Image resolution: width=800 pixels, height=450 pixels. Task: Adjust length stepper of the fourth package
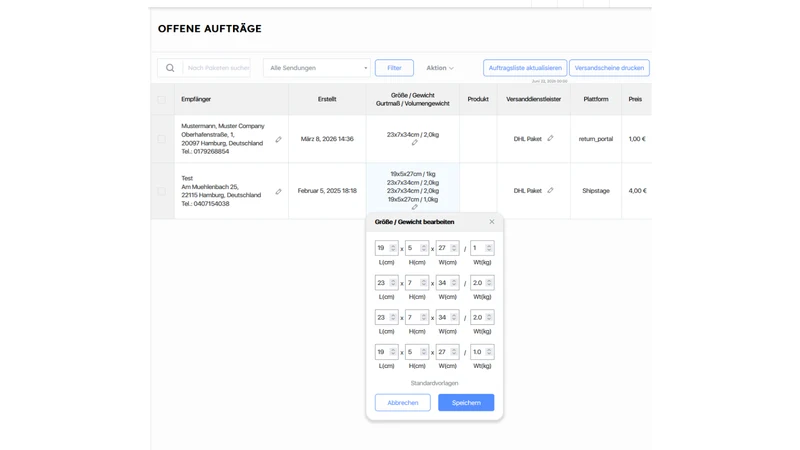[x=393, y=352]
